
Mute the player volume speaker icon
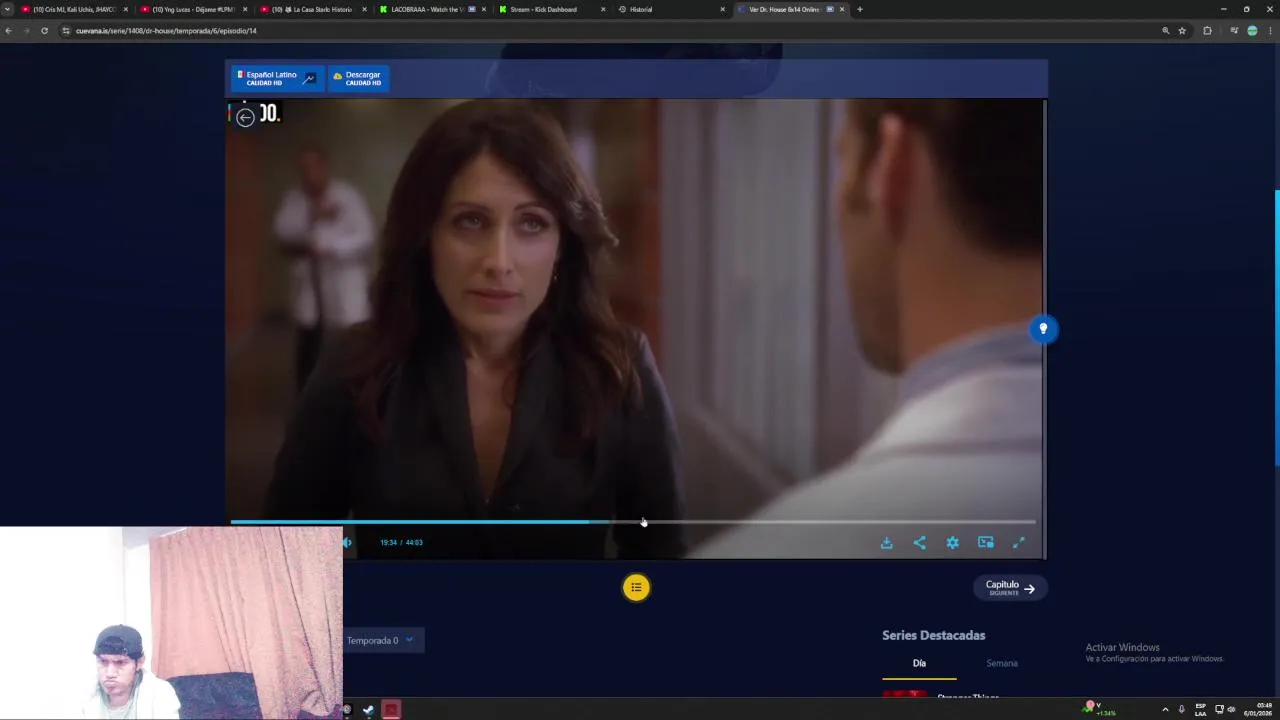(347, 542)
